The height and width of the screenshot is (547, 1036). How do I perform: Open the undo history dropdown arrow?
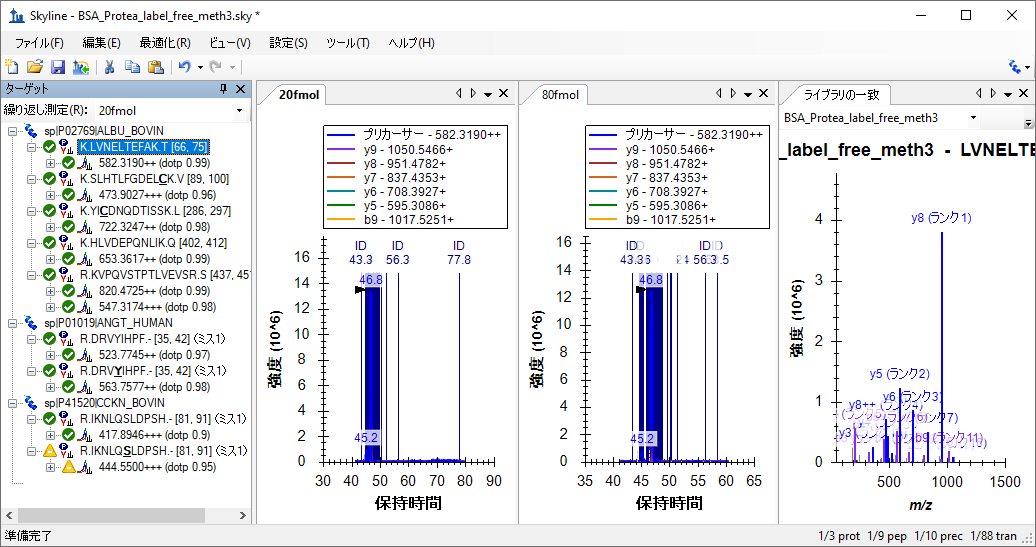[x=200, y=67]
